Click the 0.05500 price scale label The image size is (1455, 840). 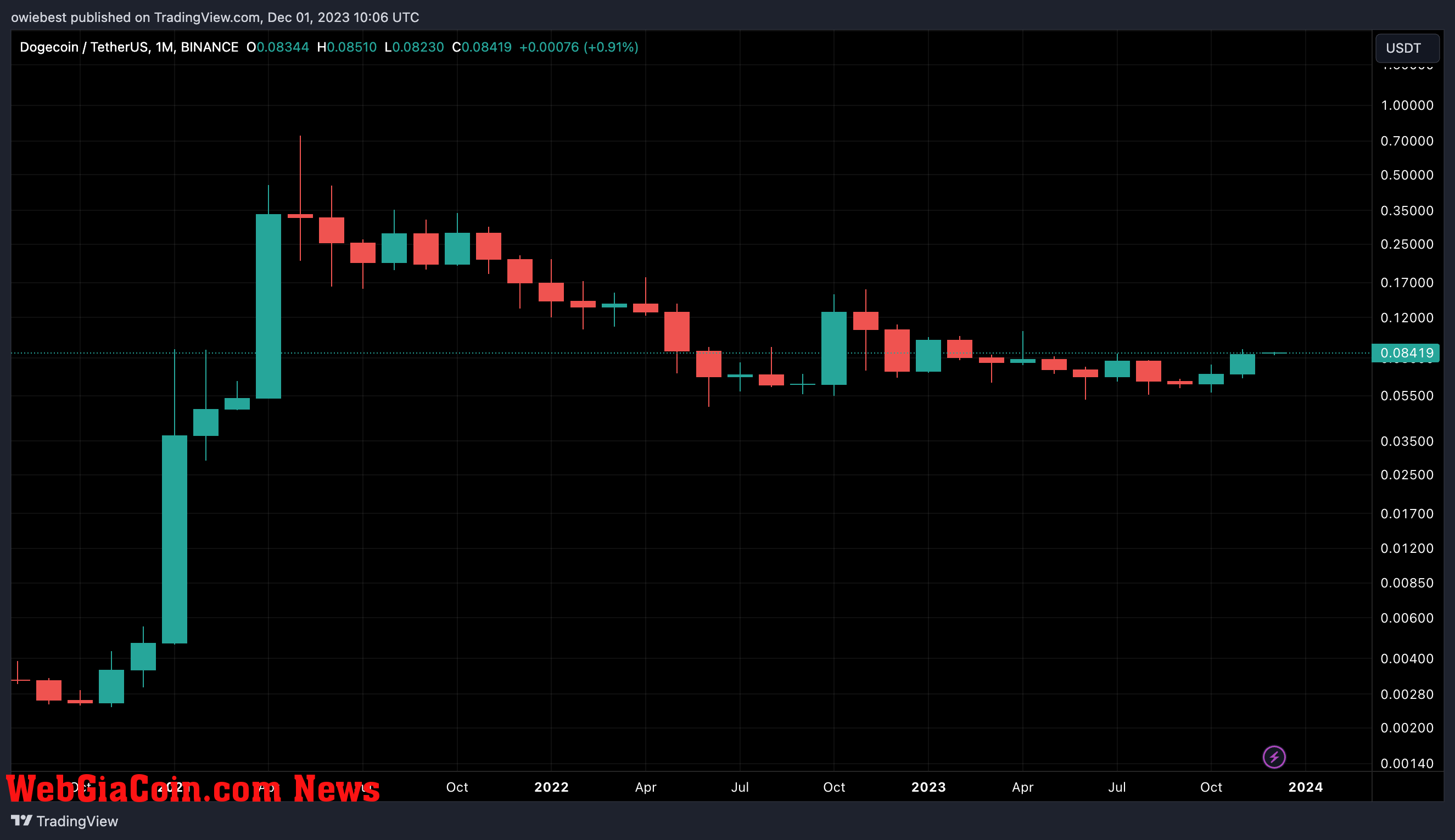(x=1407, y=396)
